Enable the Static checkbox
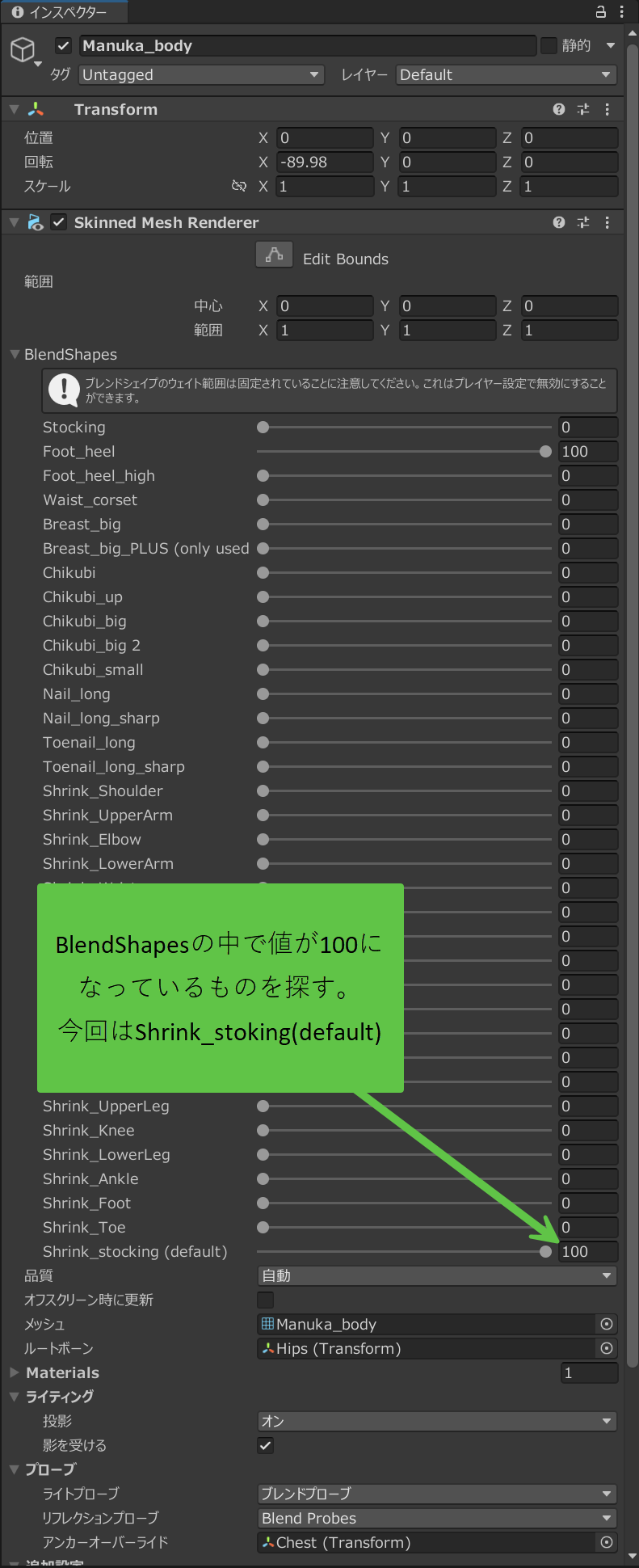 tap(549, 46)
